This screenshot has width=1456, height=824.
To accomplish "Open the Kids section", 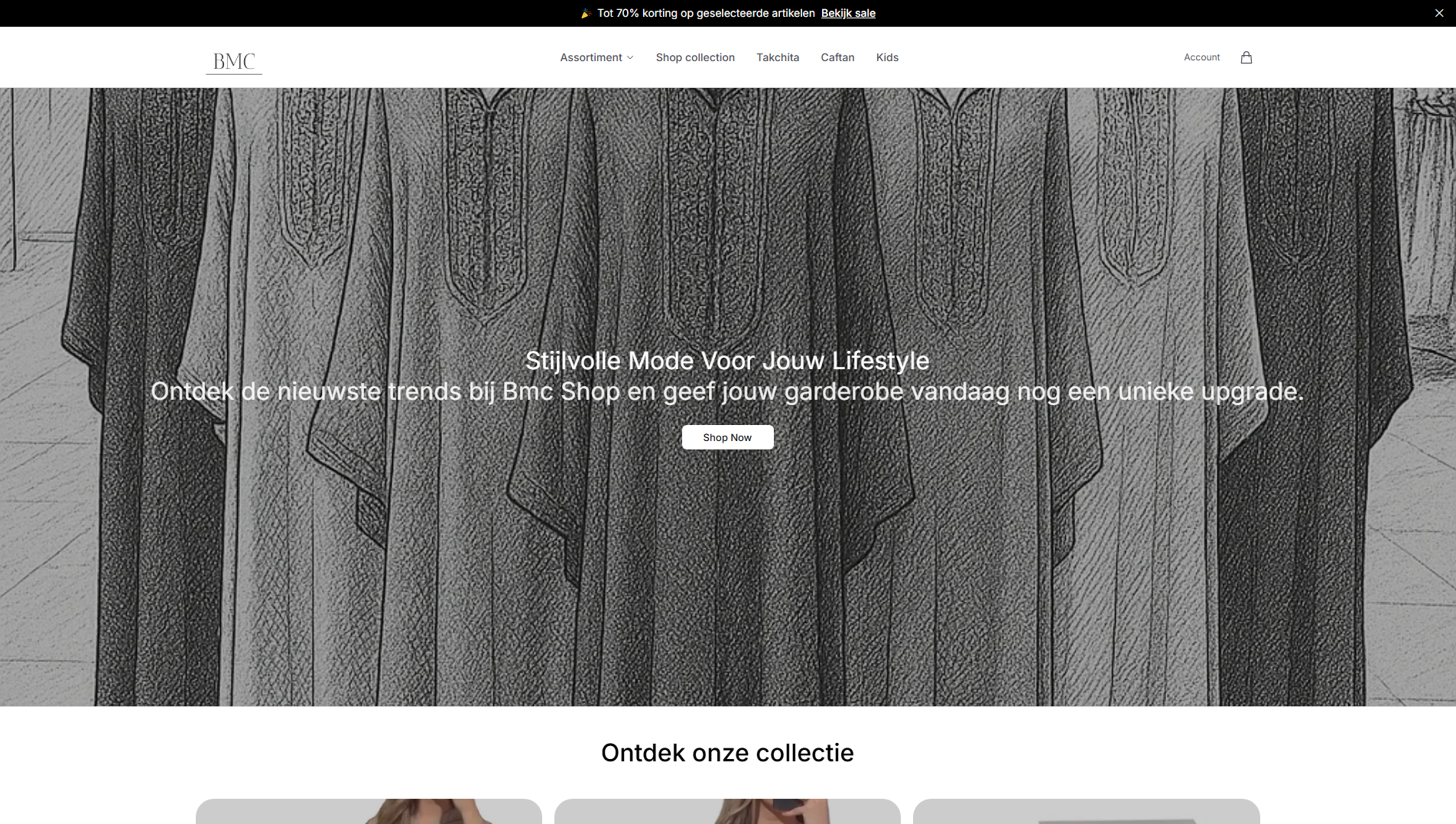I will [887, 57].
